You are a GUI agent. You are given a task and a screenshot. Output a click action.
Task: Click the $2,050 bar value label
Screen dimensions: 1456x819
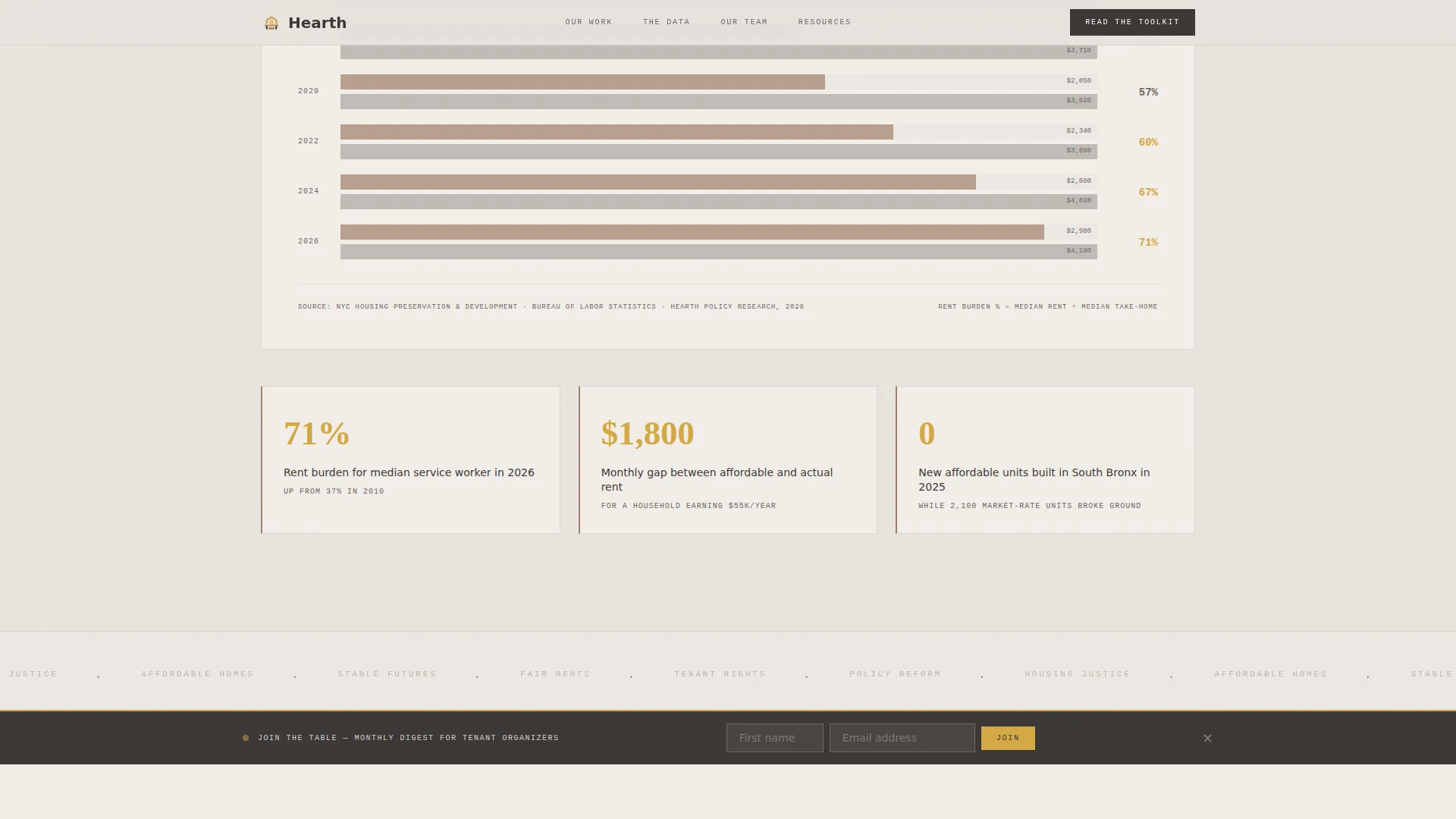(x=1078, y=81)
